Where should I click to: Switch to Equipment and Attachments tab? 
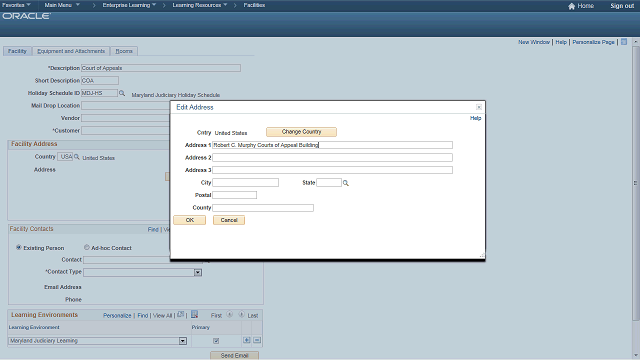coord(71,51)
